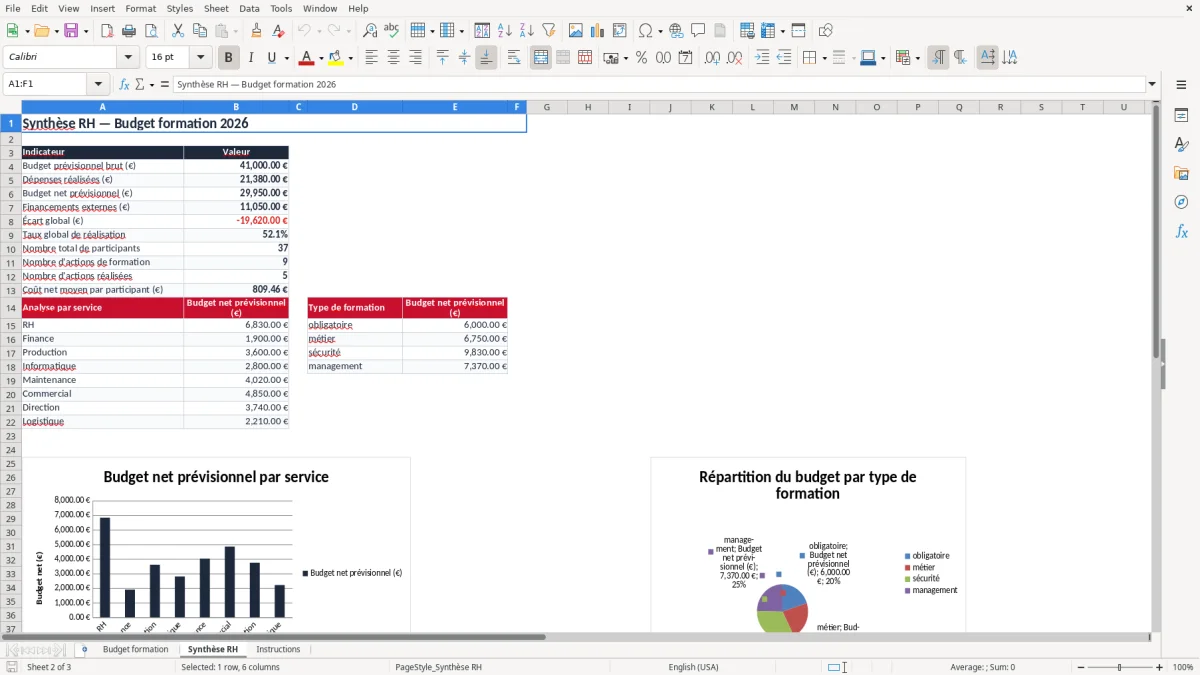Click Sort Descending icon
The image size is (1200, 675).
526,31
